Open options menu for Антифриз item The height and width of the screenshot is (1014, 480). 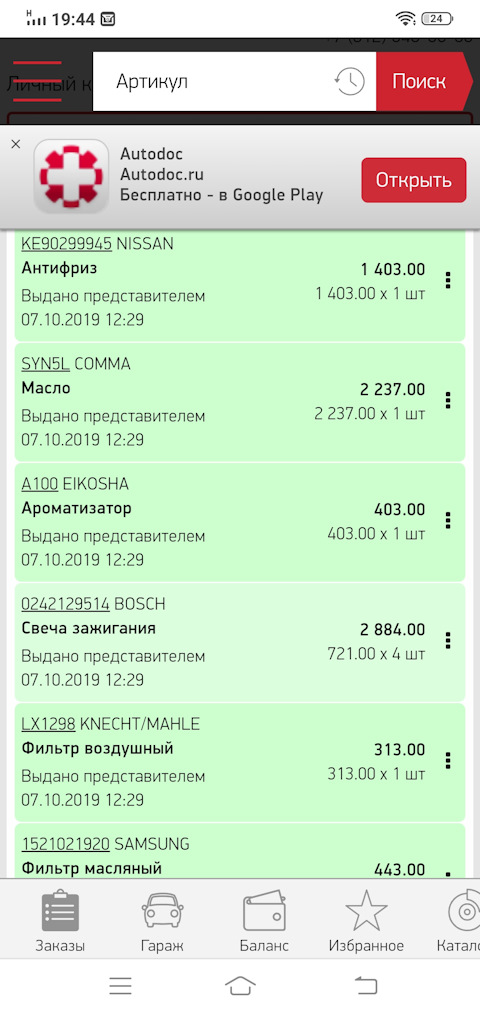[x=448, y=280]
